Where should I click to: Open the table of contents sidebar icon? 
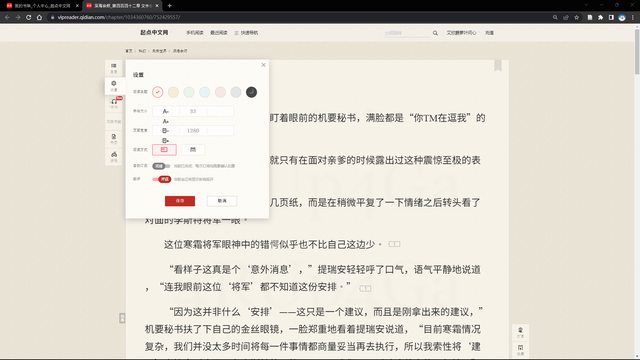click(114, 68)
